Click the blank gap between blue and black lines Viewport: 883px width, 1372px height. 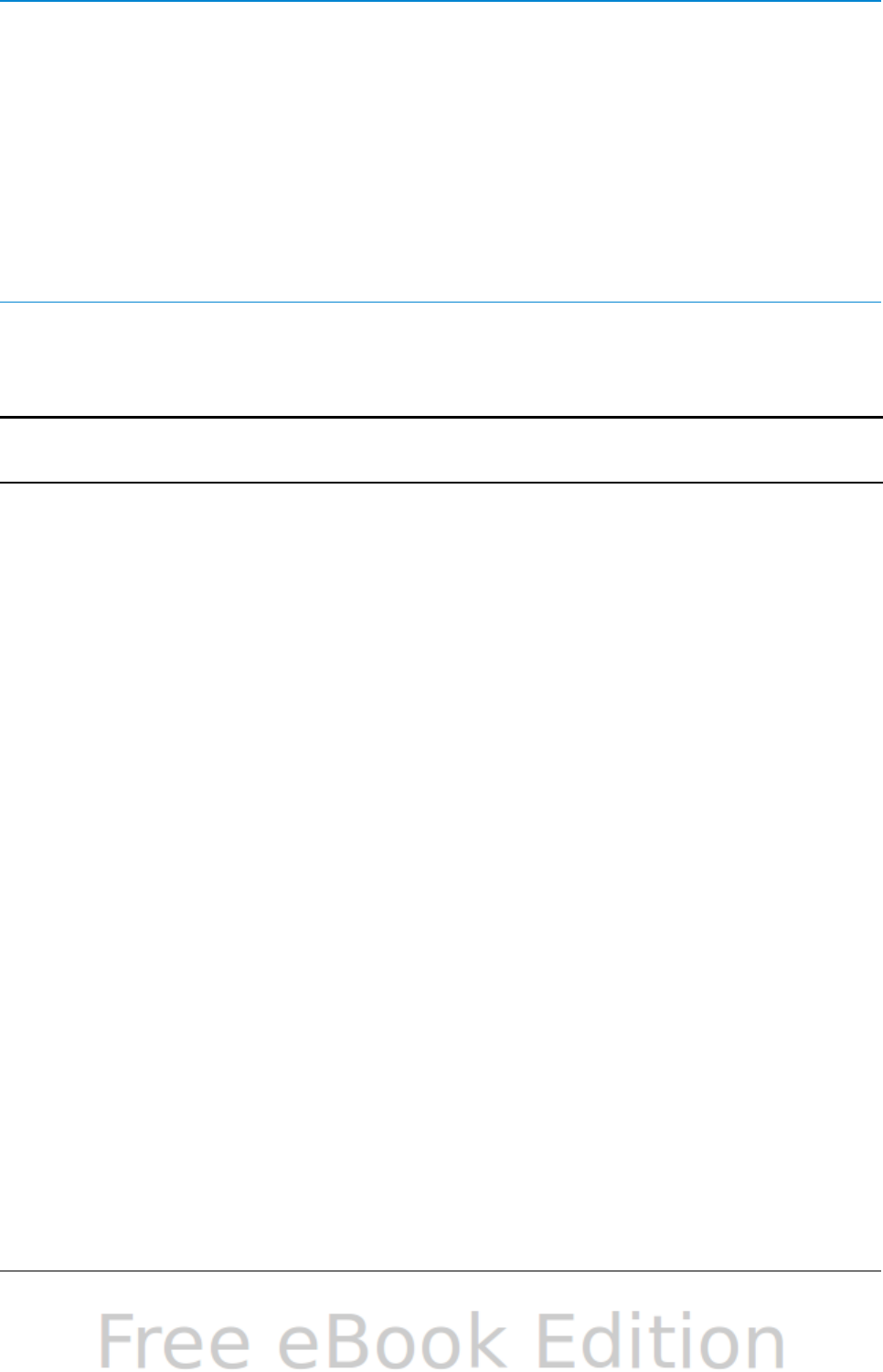click(441, 359)
